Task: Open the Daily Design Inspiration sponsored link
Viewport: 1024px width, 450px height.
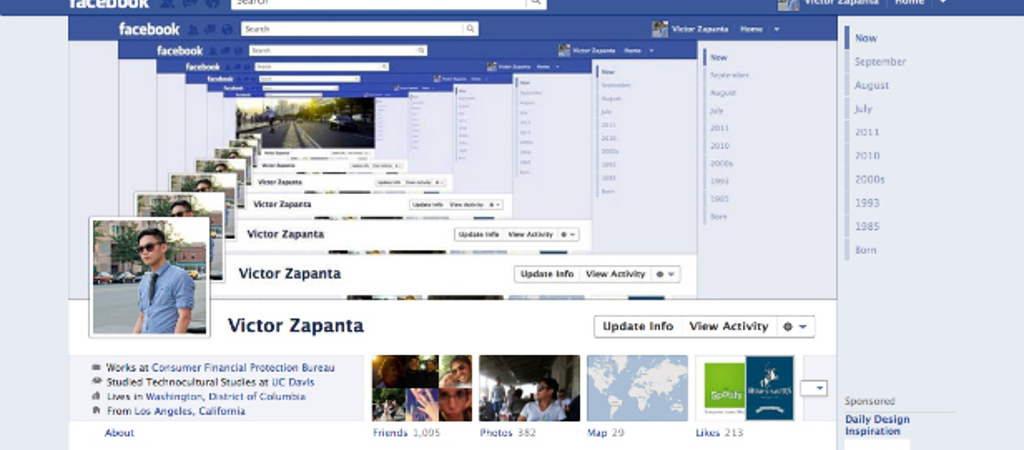Action: point(877,425)
